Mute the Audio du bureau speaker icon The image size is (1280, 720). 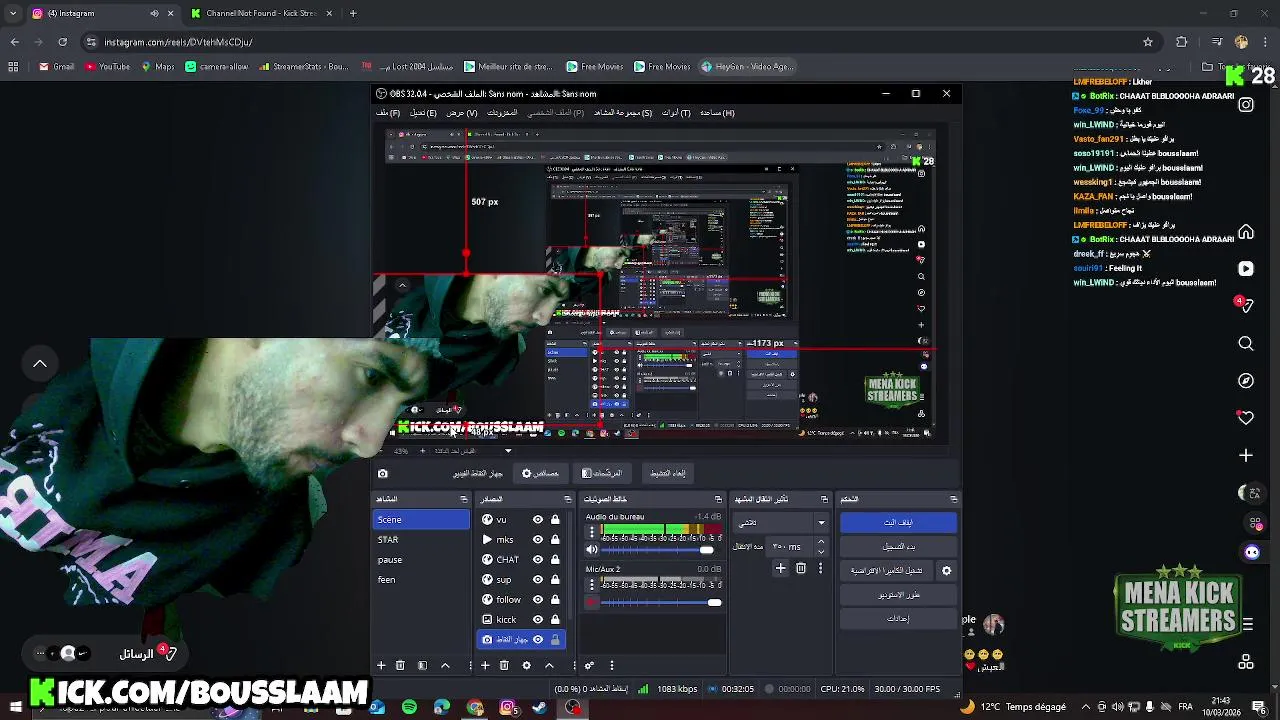592,550
